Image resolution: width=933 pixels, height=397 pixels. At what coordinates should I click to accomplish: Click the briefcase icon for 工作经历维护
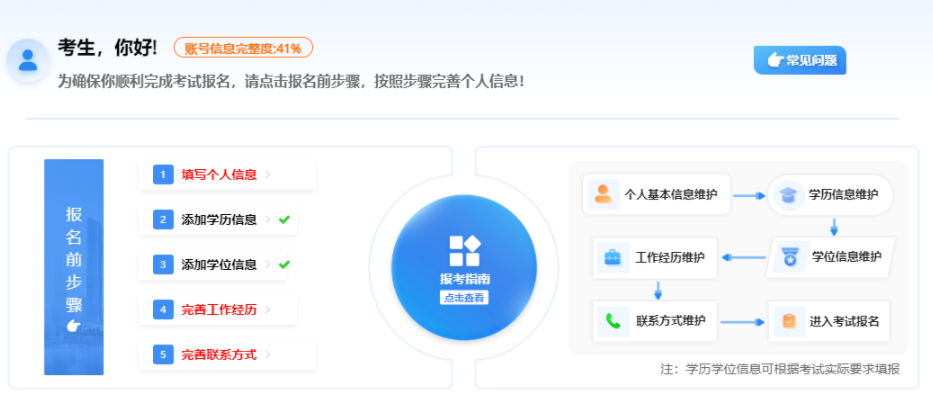pos(612,258)
